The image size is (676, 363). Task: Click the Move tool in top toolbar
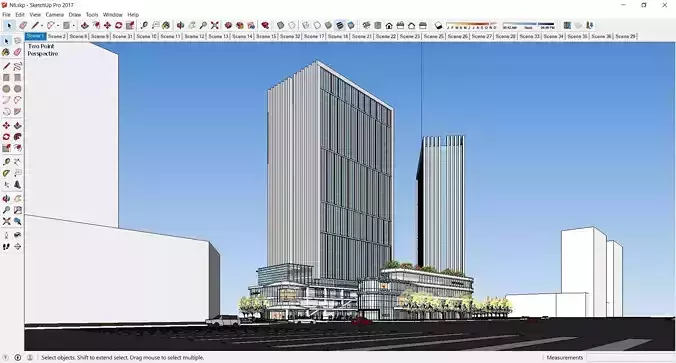[107, 25]
